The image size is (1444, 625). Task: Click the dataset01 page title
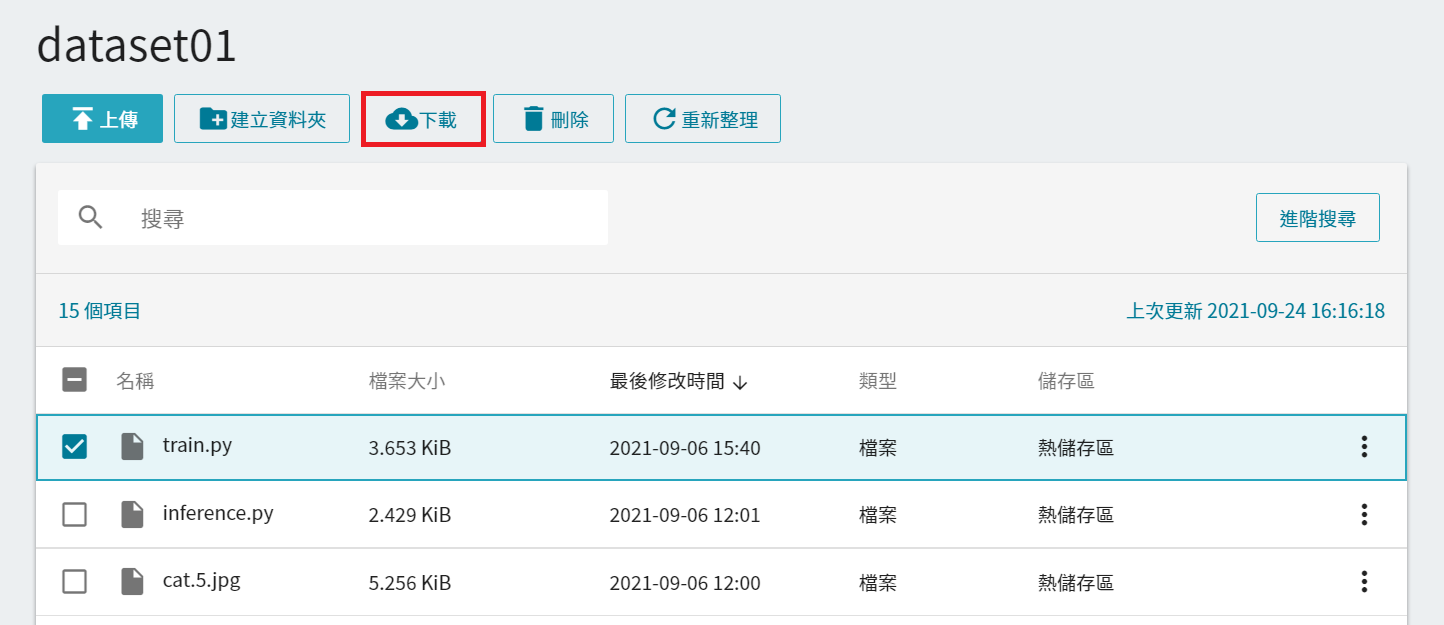point(137,47)
